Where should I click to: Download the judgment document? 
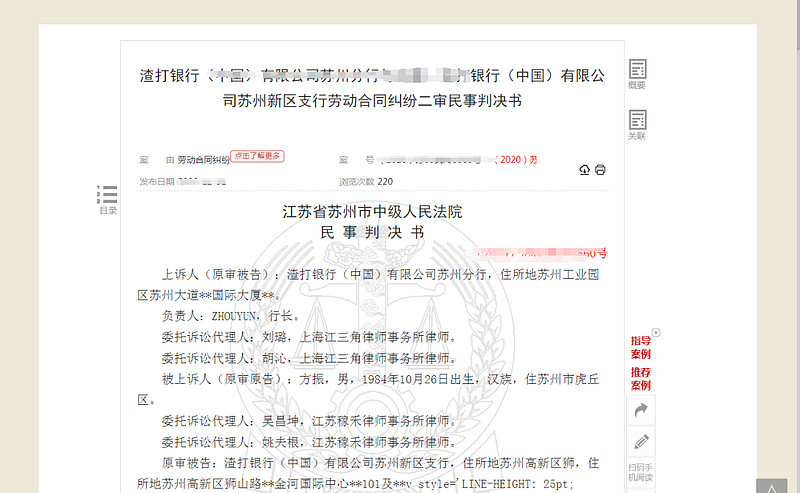(x=585, y=169)
